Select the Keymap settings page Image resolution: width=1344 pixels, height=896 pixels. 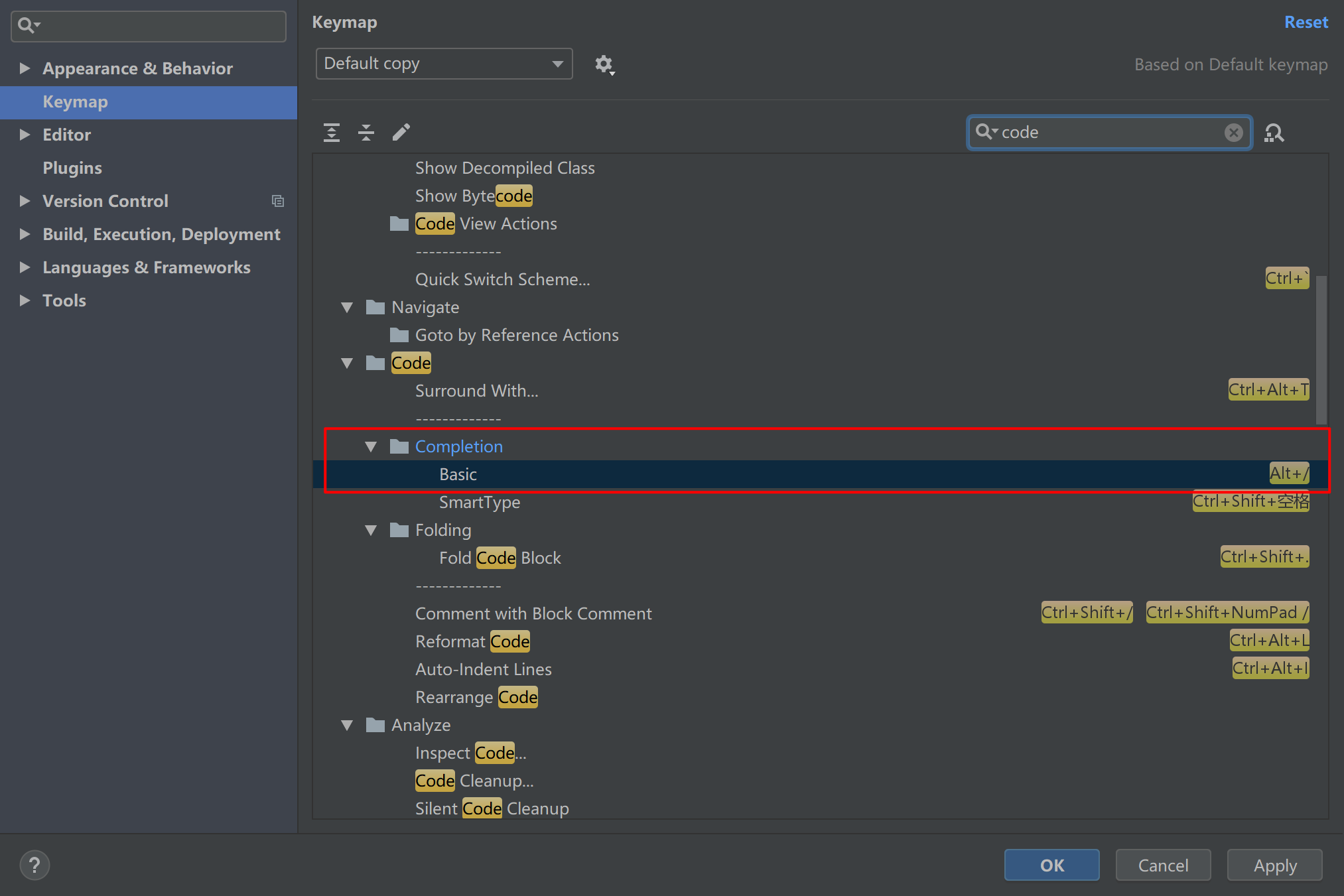point(75,102)
